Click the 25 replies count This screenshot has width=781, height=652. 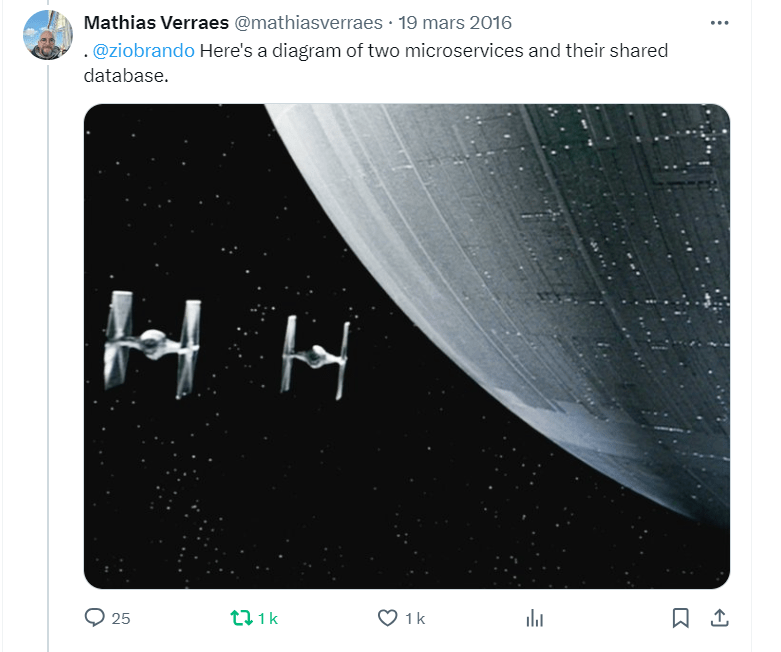(121, 619)
